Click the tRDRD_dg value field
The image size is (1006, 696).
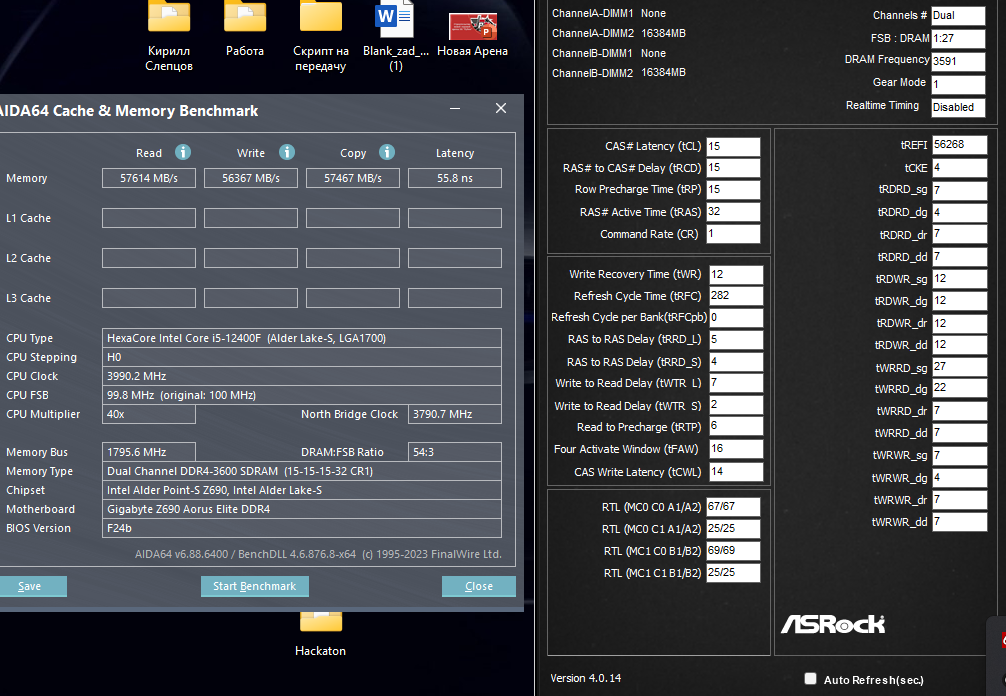(959, 212)
